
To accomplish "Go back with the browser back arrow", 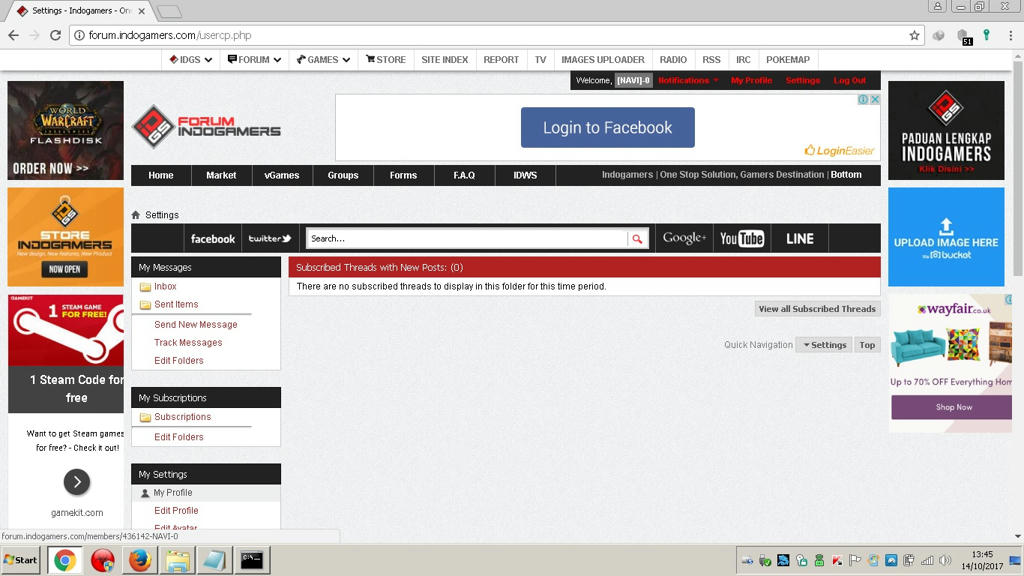I will click(14, 35).
